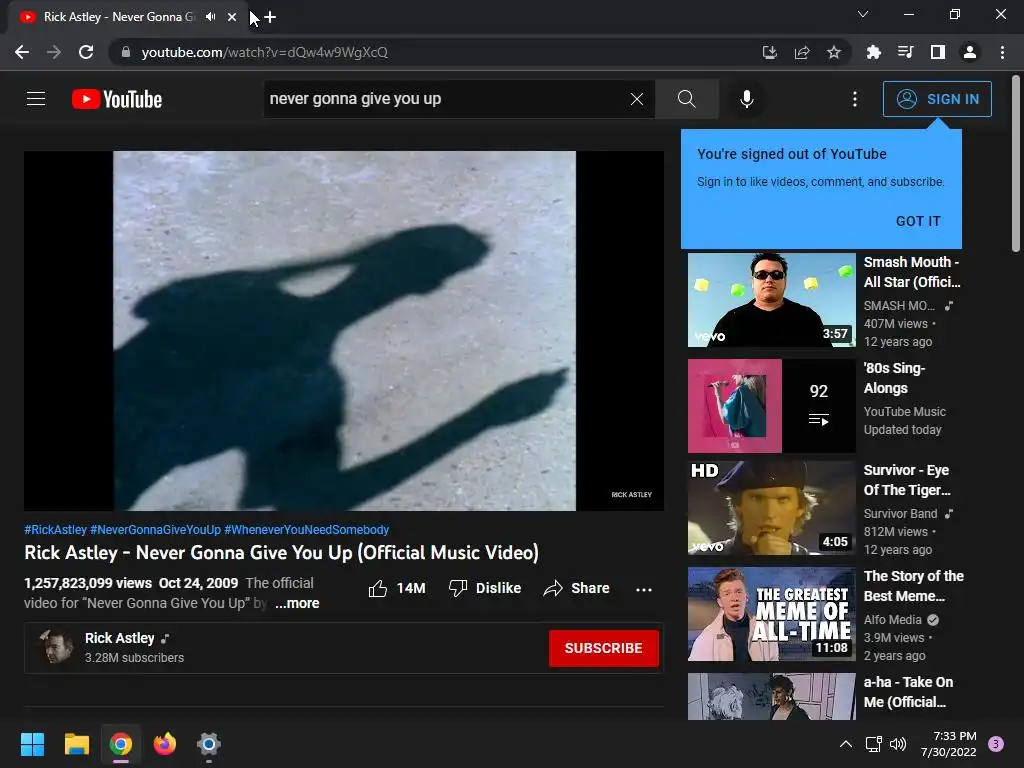Open YouTube settings three-dot menu
Screen dimensions: 1024x768
[855, 99]
